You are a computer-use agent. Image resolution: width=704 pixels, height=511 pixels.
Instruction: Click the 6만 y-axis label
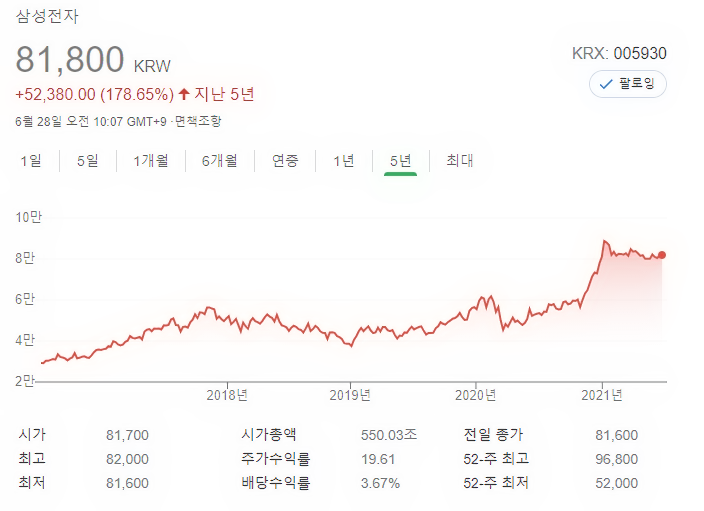[x=25, y=299]
